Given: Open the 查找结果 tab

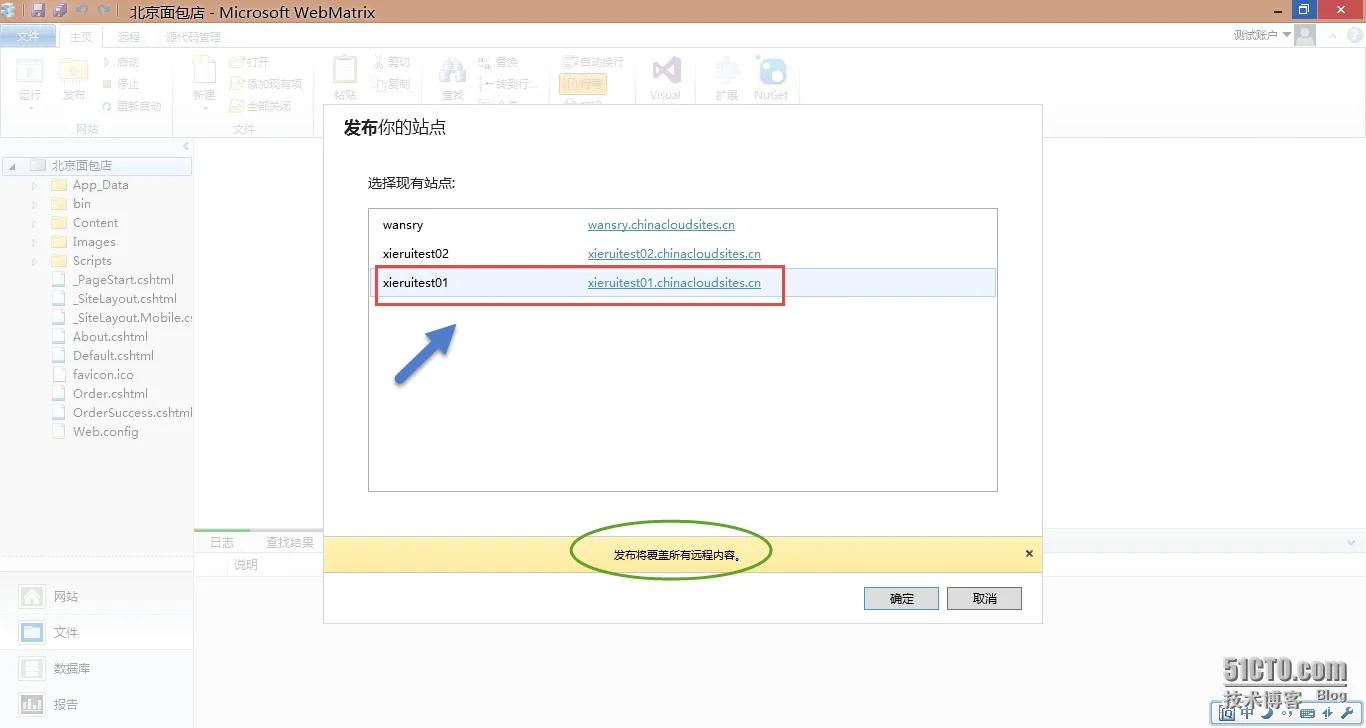Looking at the screenshot, I should [290, 542].
